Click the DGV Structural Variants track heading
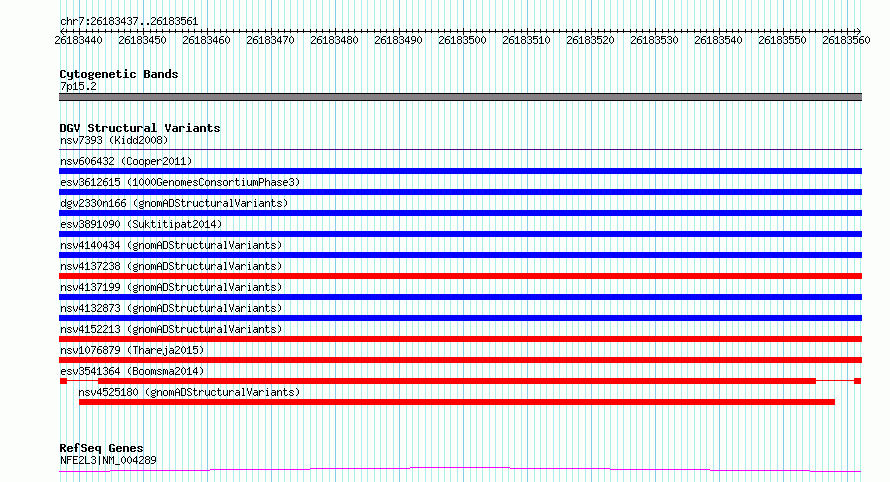 (x=140, y=128)
